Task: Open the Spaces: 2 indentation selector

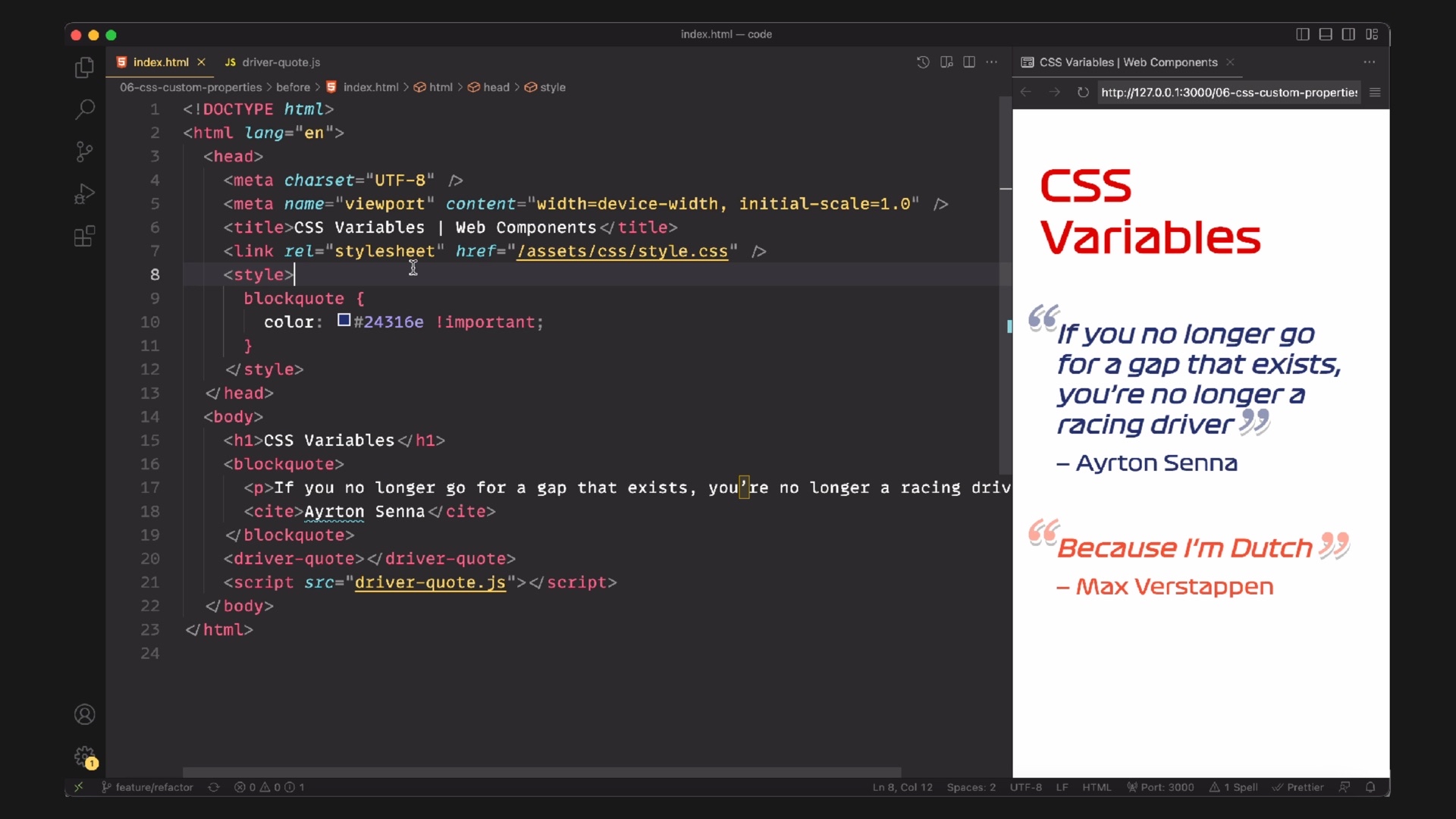Action: tap(971, 787)
